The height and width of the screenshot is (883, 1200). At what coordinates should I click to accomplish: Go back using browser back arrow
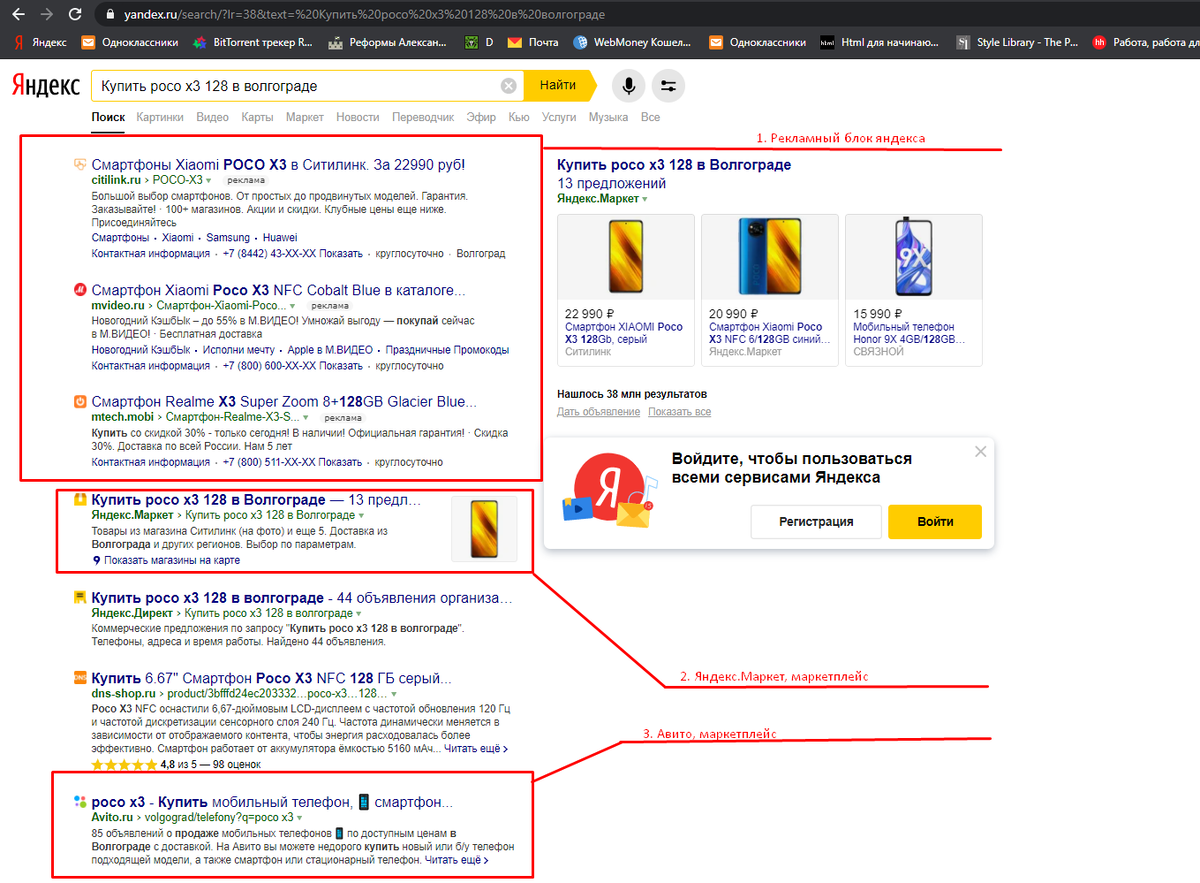[18, 15]
